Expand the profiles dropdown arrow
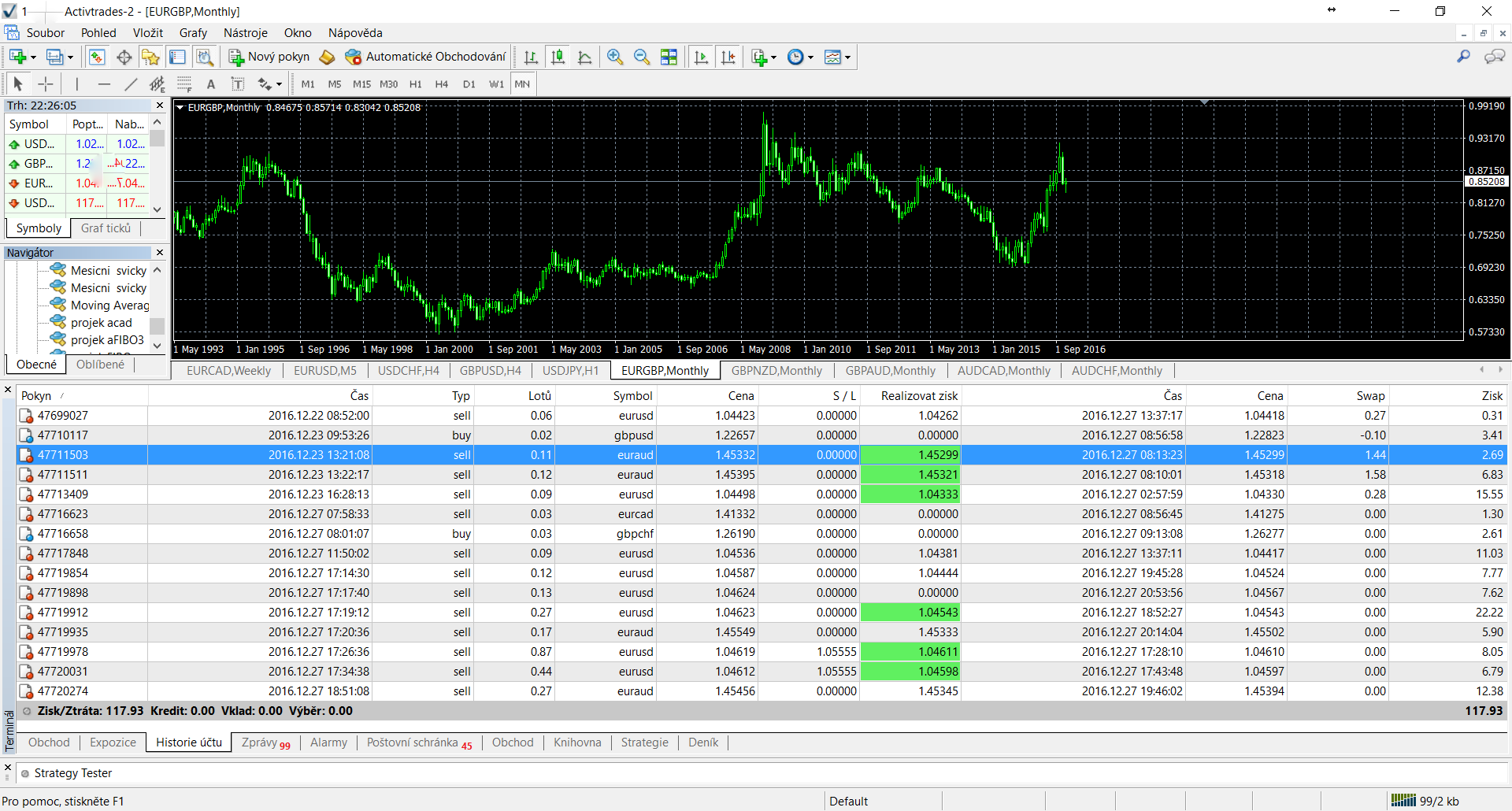The width and height of the screenshot is (1512, 811). click(x=70, y=57)
